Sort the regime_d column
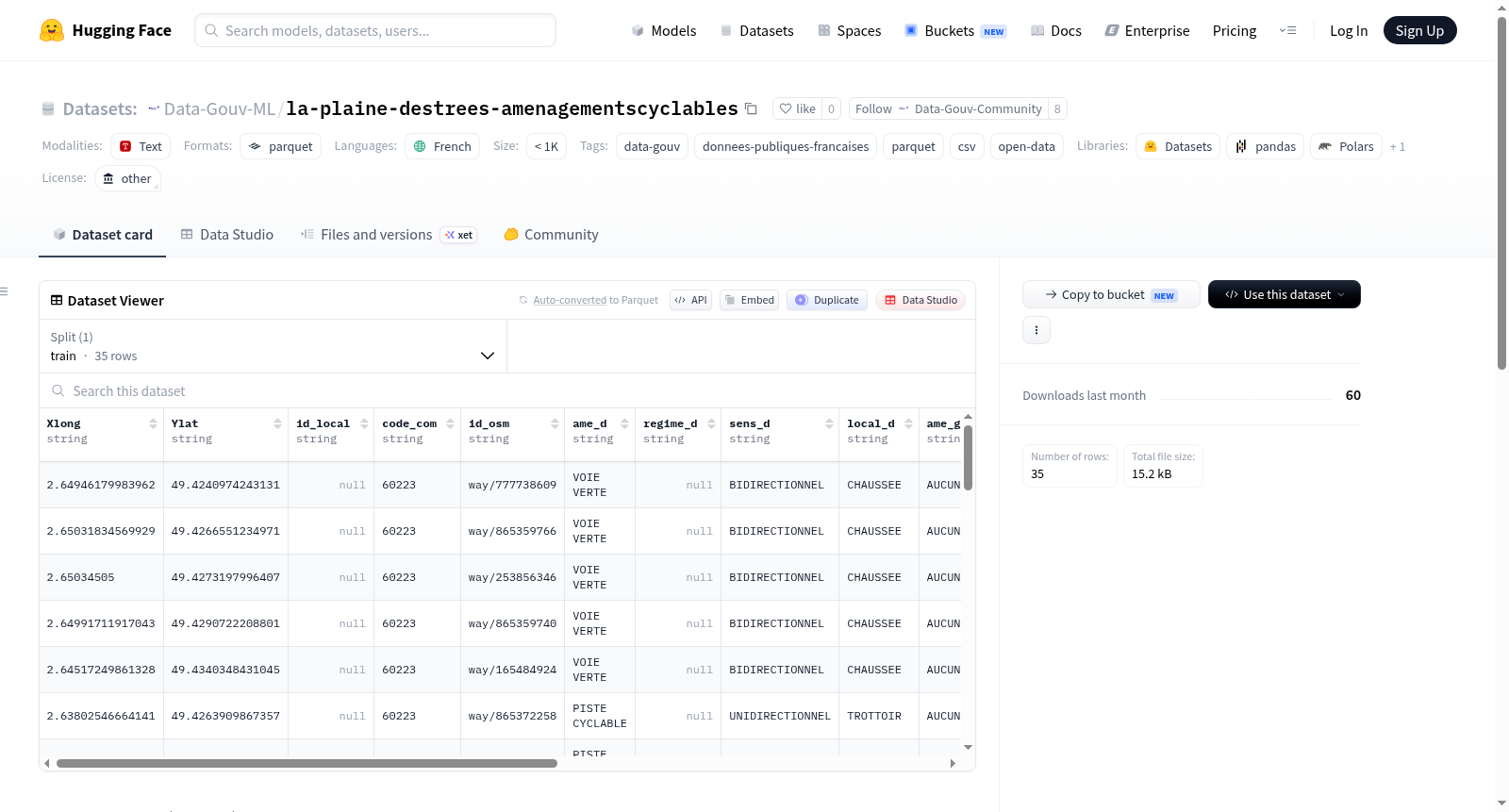1509x812 pixels. point(711,423)
